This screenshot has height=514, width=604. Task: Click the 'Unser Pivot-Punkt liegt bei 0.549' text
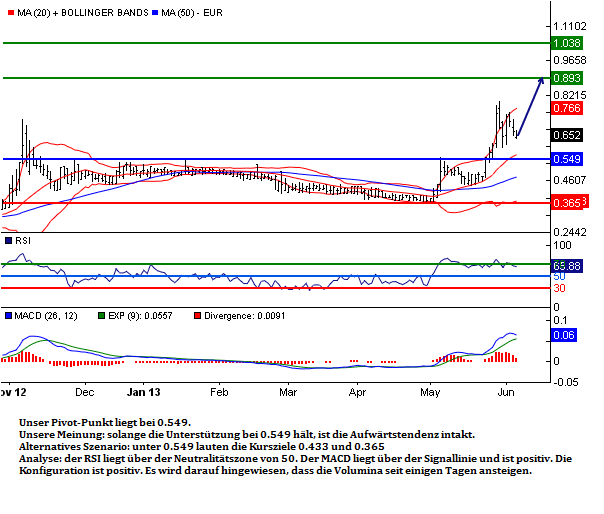point(105,423)
